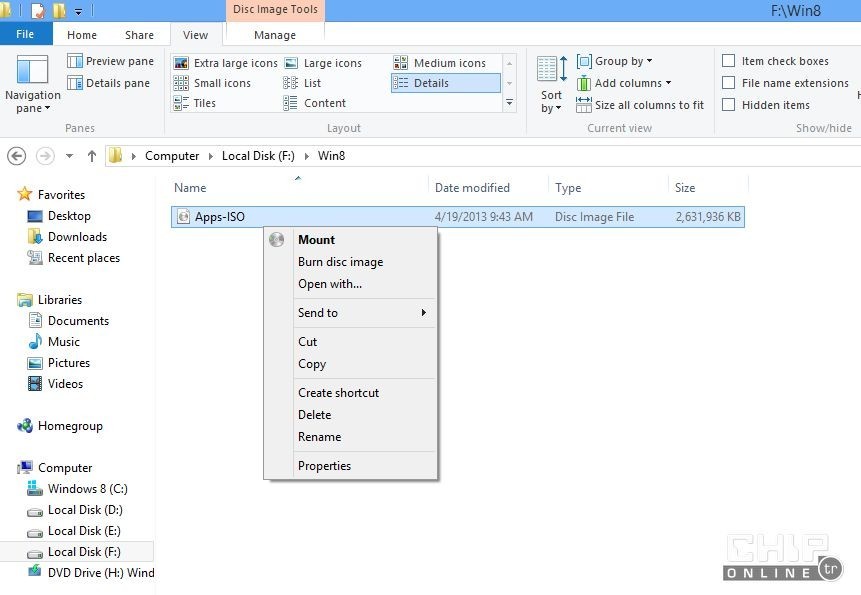Image resolution: width=861 pixels, height=595 pixels.
Task: Sort by the Size column header
Action: [708, 188]
